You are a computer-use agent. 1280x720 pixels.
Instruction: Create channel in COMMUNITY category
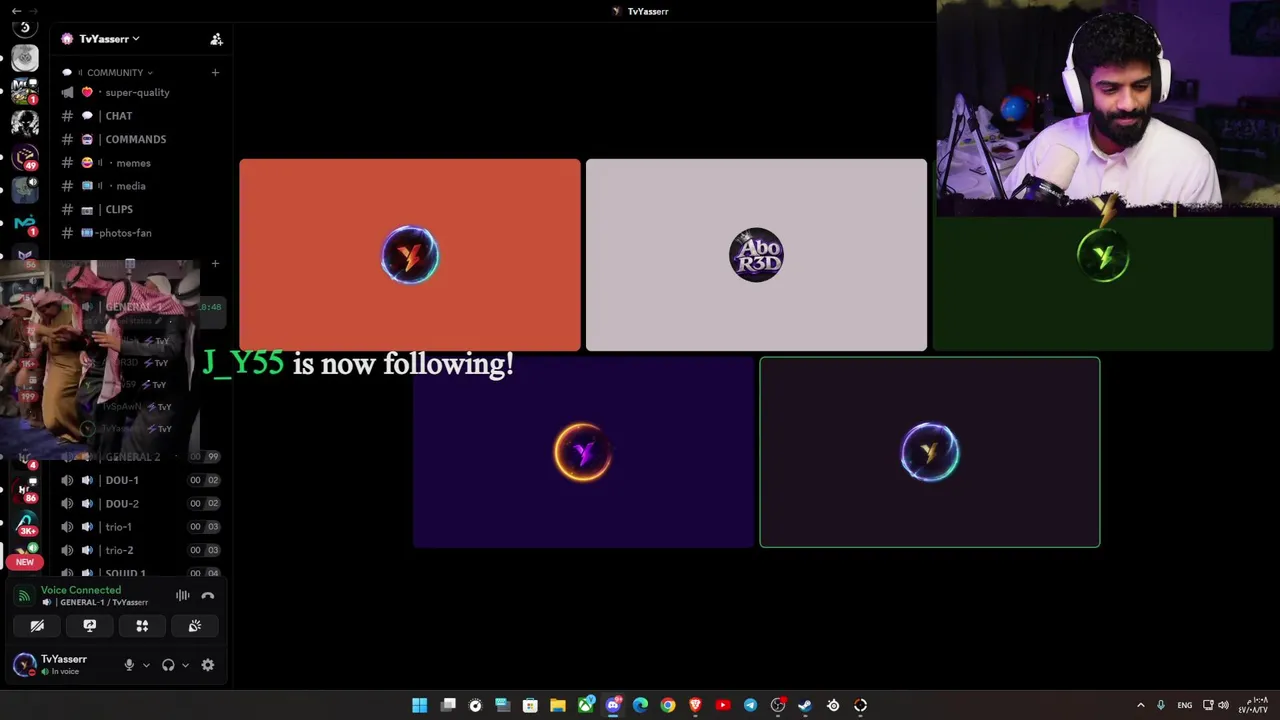point(215,72)
